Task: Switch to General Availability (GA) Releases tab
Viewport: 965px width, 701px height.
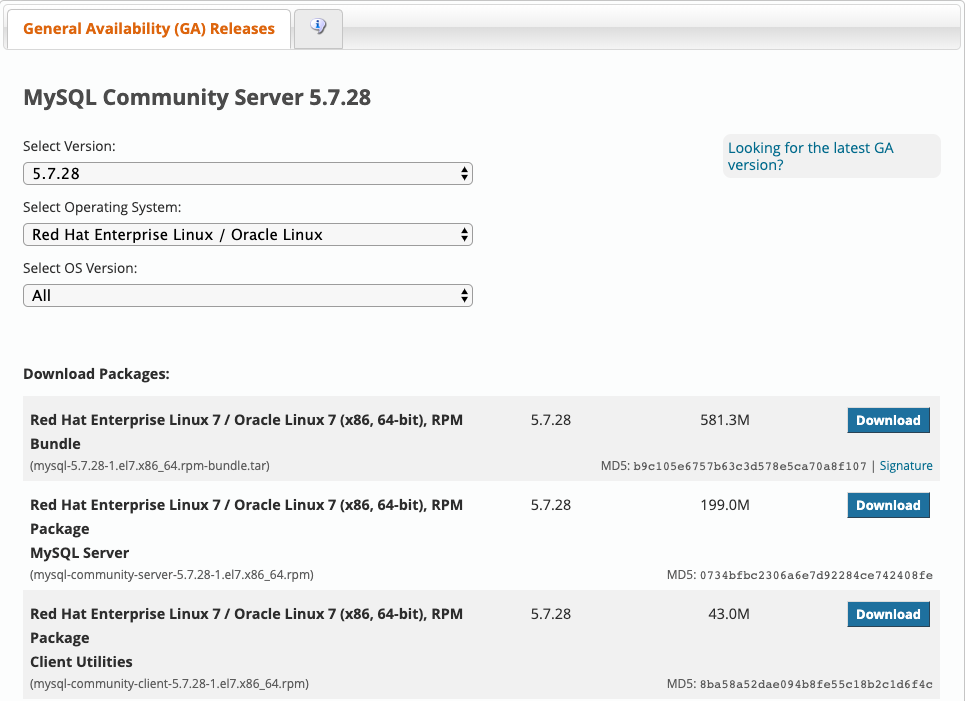Action: 148,29
